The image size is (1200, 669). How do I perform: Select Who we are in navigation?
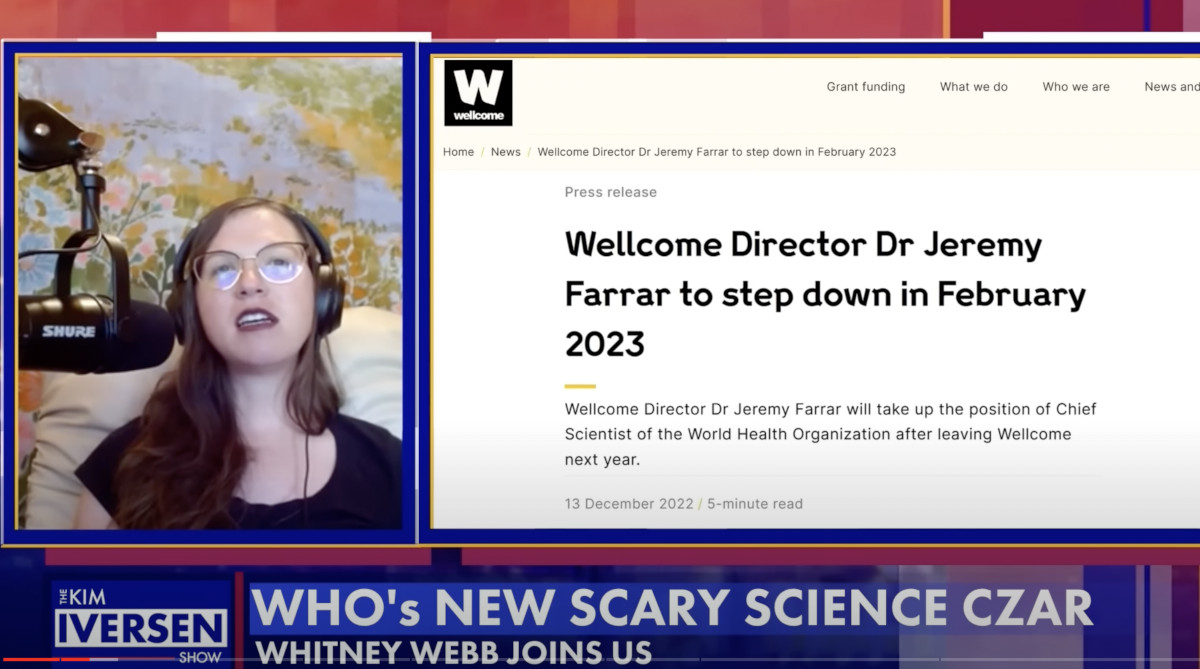pos(1076,87)
